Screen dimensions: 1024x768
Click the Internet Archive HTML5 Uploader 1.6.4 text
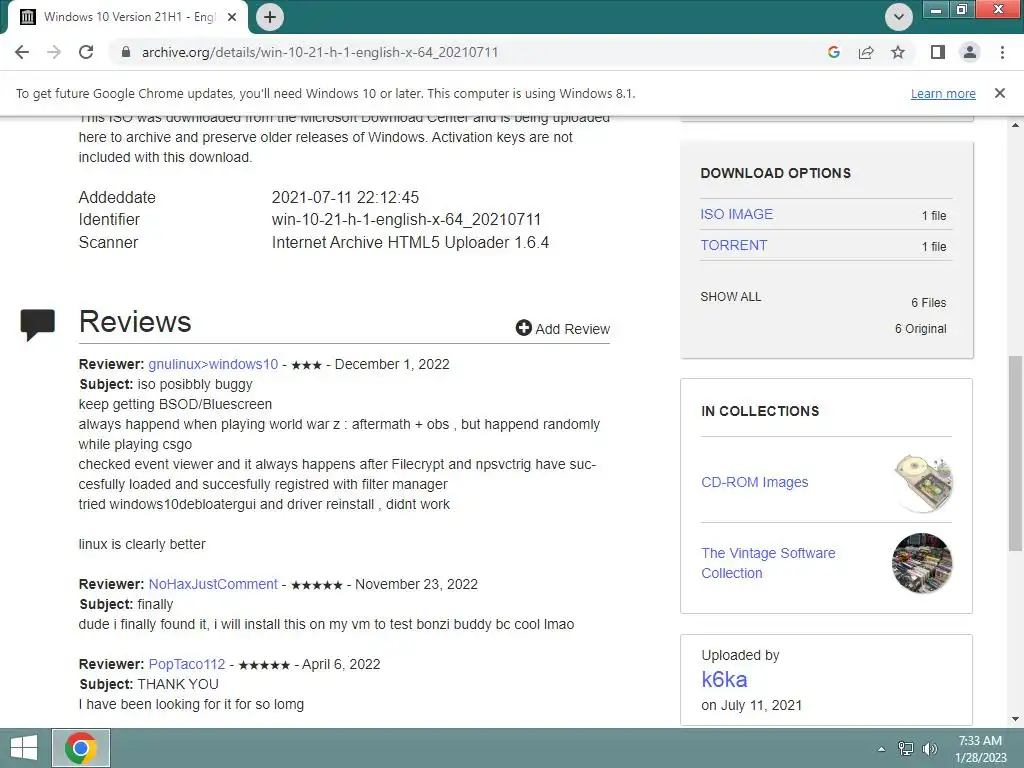[410, 242]
